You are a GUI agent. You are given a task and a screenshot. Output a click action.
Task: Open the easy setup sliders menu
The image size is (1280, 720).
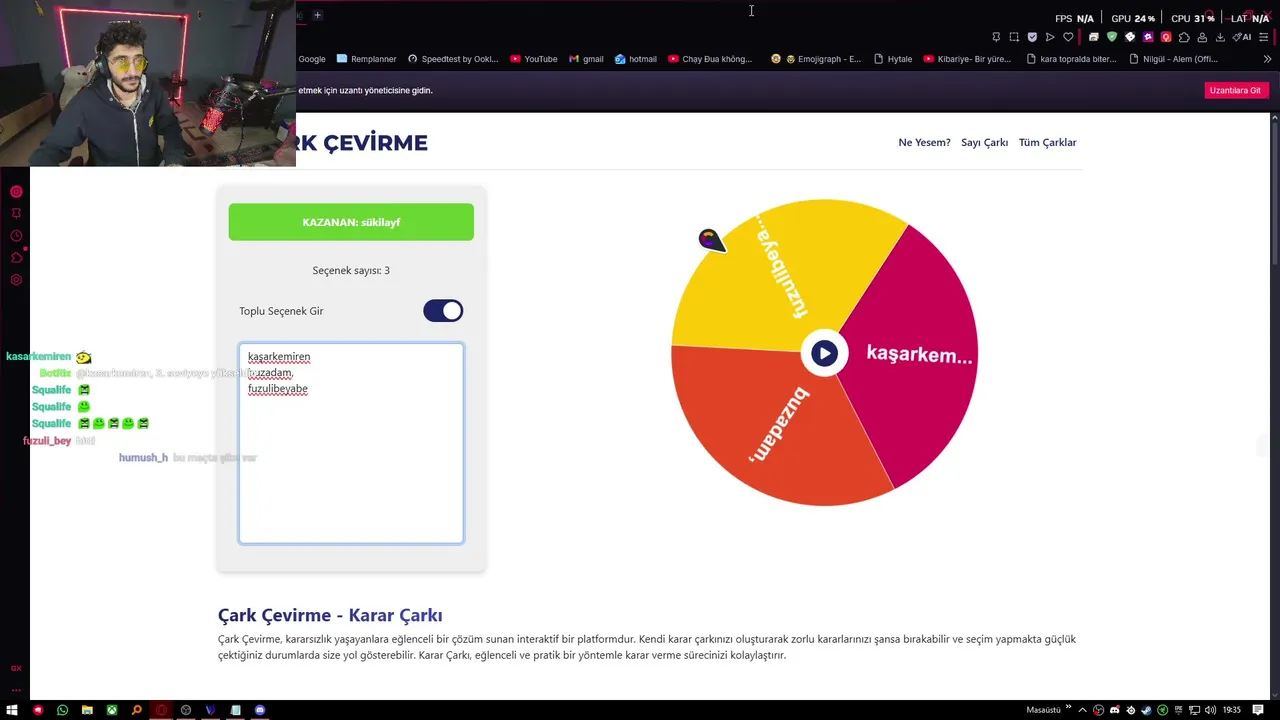click(1264, 37)
